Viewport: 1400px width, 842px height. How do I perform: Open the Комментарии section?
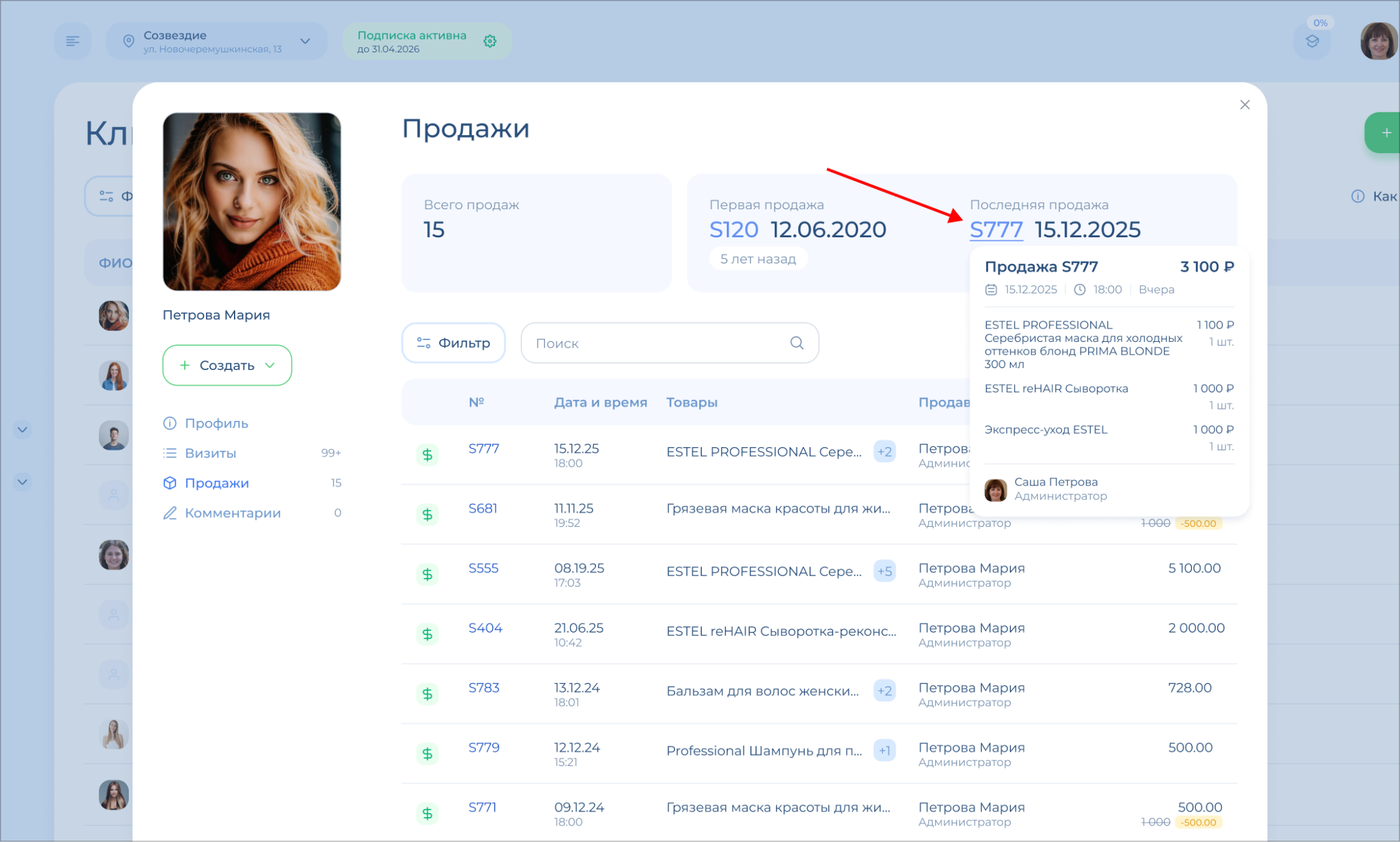[x=232, y=513]
